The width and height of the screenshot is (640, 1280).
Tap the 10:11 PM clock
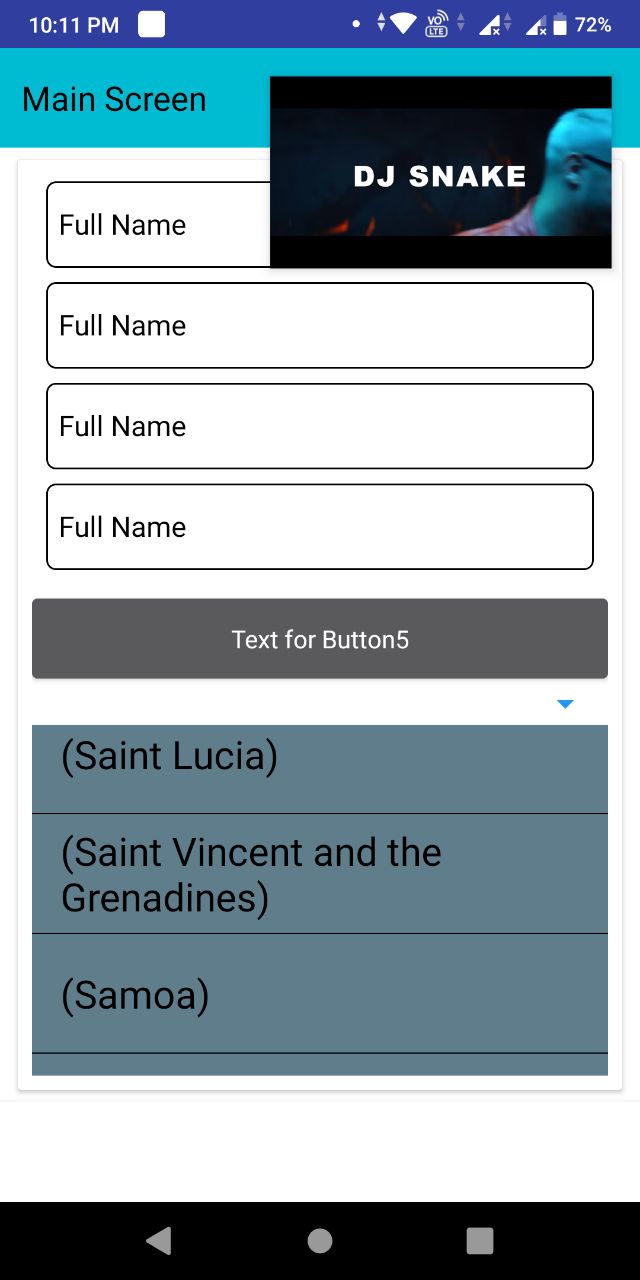coord(74,25)
